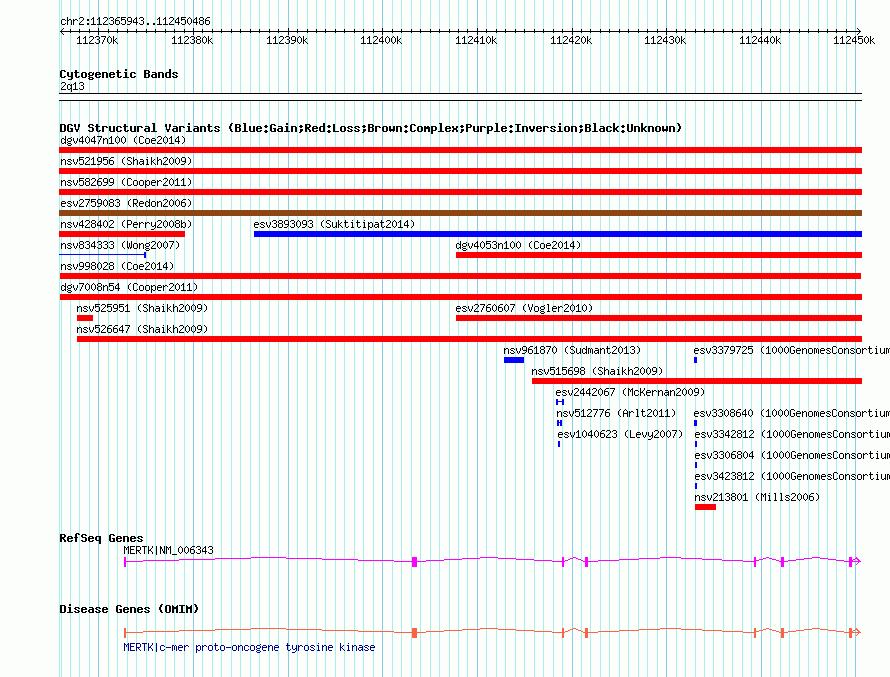Click the thin blue nsv834333 (Wong2007) feature
Screen dimensions: 890x677
103,255
